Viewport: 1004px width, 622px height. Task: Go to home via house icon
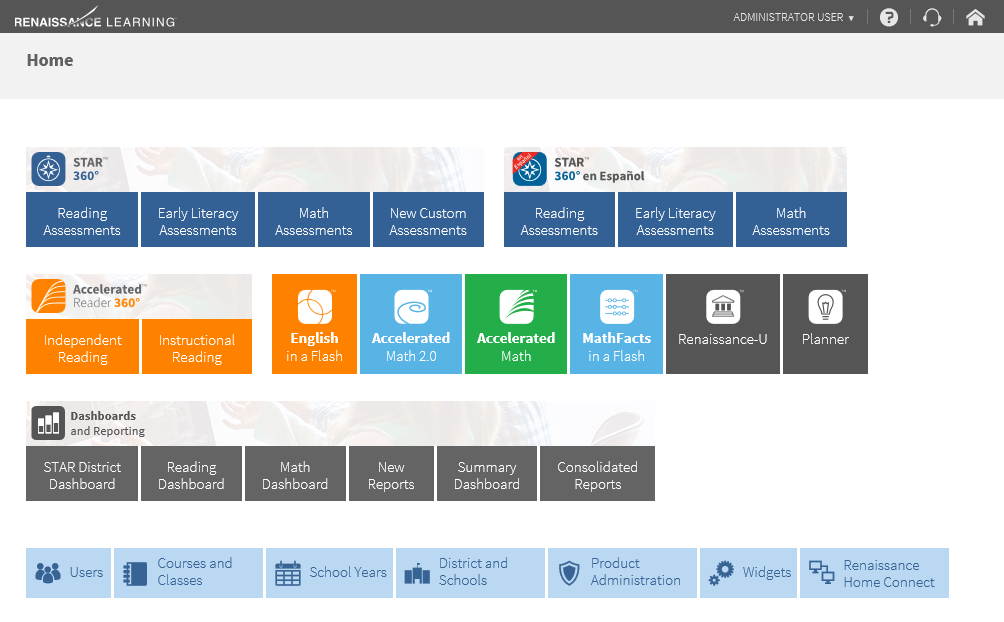[x=975, y=17]
